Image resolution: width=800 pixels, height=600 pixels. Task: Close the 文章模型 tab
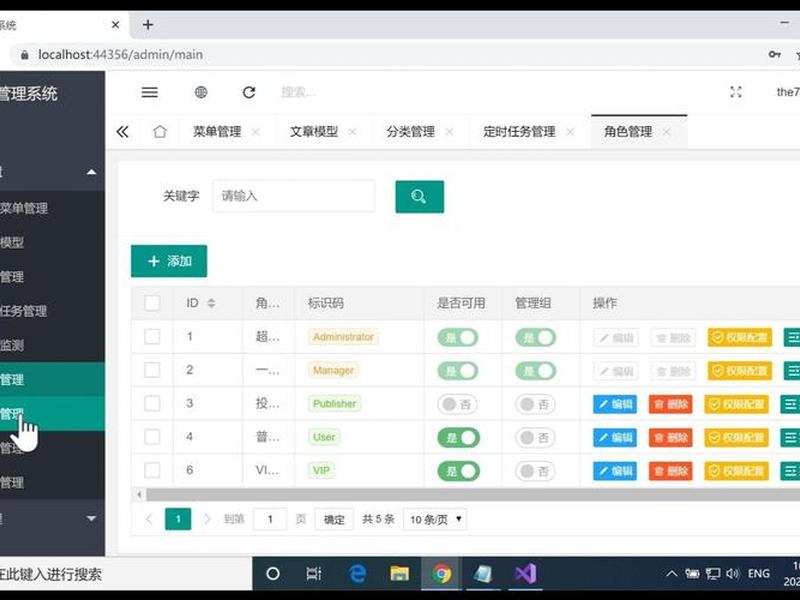(352, 132)
